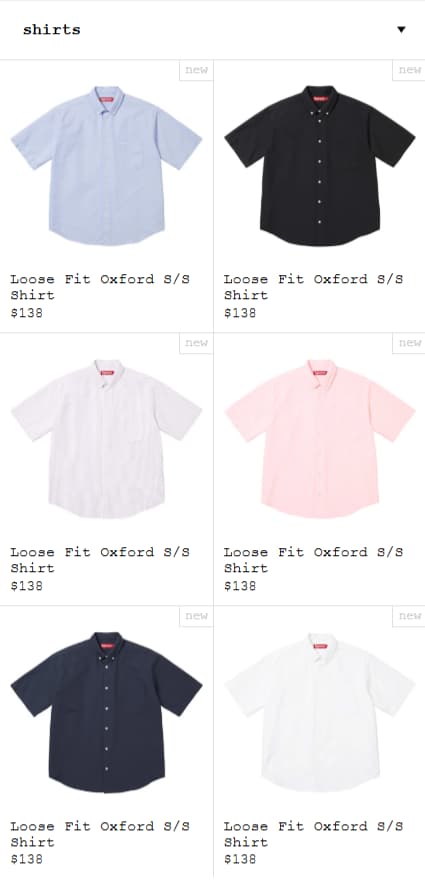Open the white shirt's product title link
Viewport: 425px width, 882px height.
point(314,834)
